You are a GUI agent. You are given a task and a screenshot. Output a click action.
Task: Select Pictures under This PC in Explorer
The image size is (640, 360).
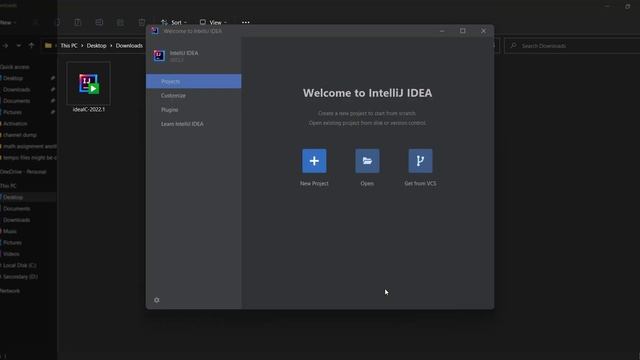(12, 242)
